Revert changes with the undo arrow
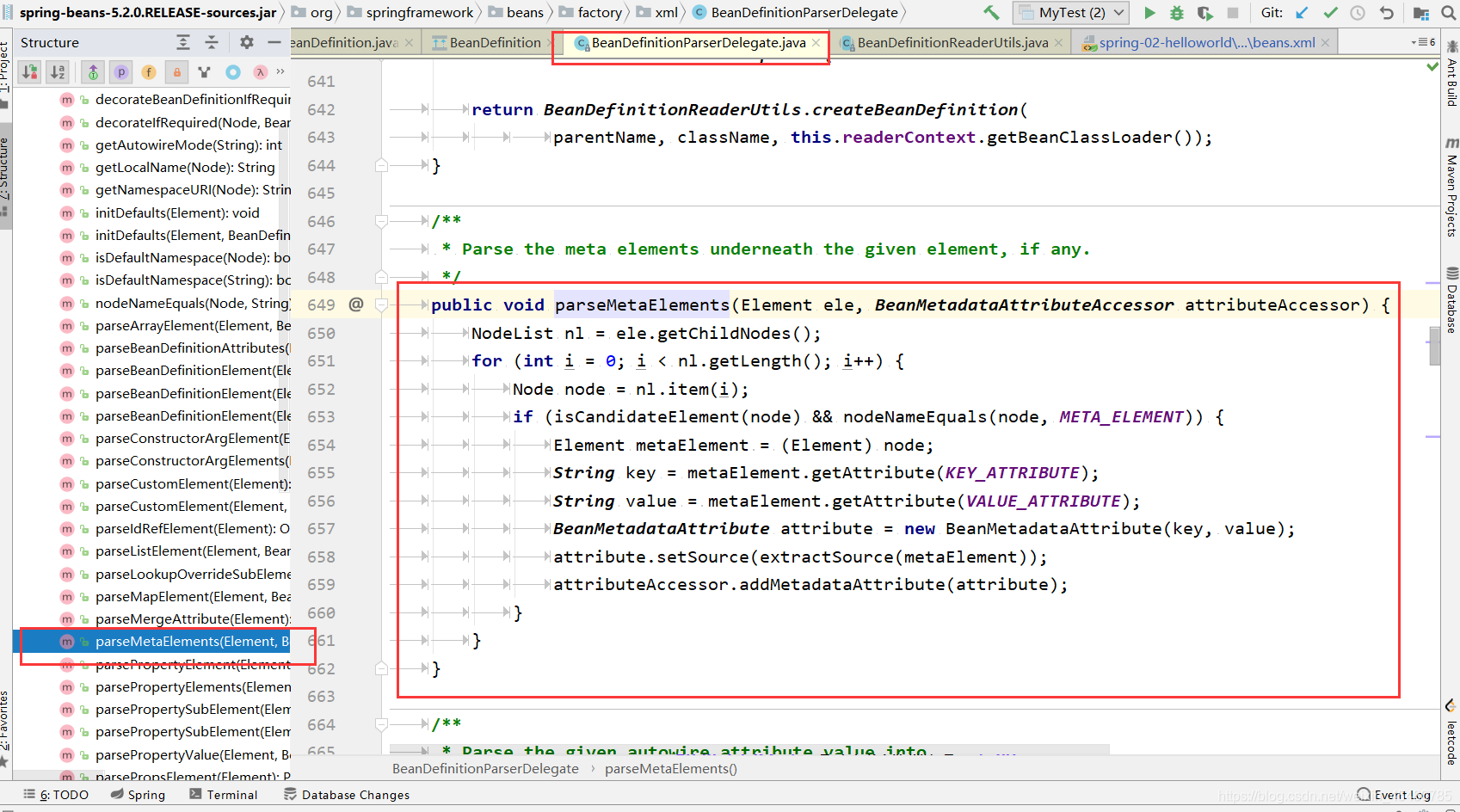The image size is (1460, 812). click(1386, 13)
